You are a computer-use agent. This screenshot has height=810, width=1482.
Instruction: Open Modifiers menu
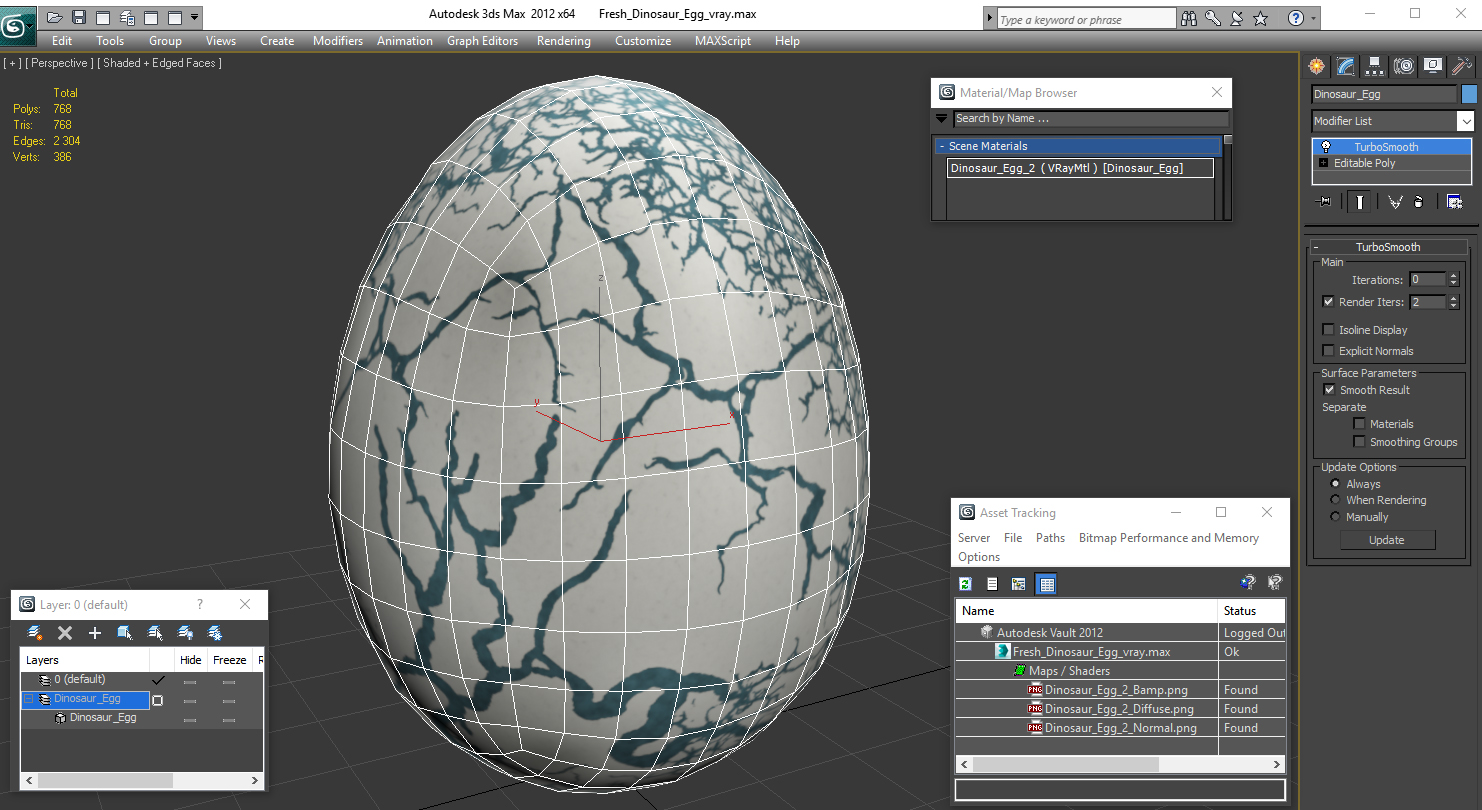pos(338,41)
